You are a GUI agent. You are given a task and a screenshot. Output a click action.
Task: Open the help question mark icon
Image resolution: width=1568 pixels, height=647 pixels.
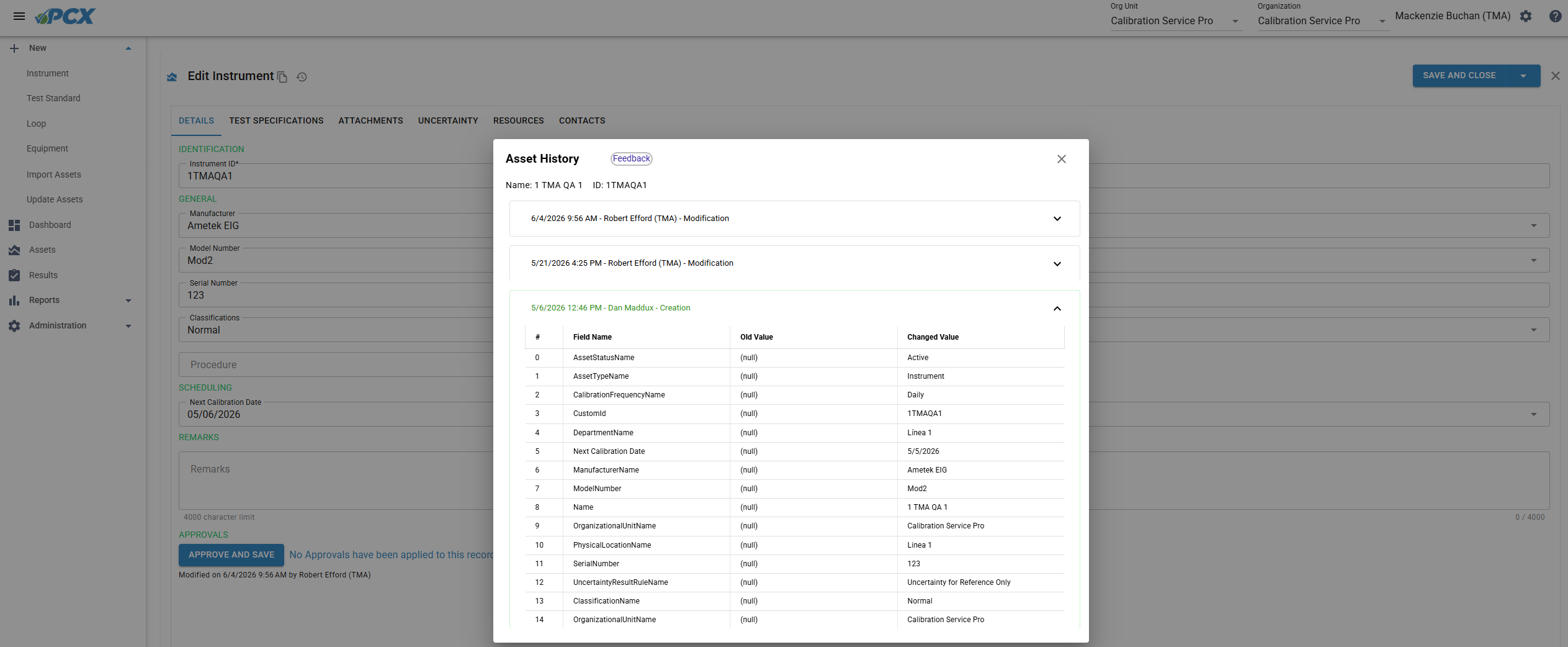[x=1555, y=17]
